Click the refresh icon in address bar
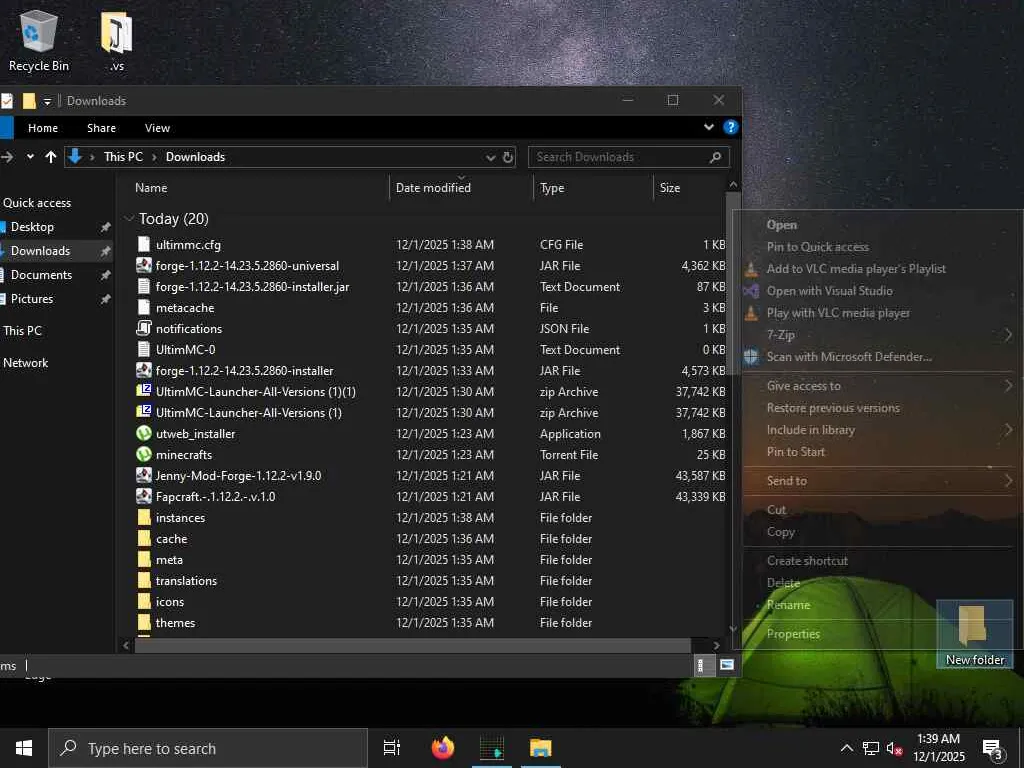Image resolution: width=1024 pixels, height=768 pixels. tap(507, 157)
